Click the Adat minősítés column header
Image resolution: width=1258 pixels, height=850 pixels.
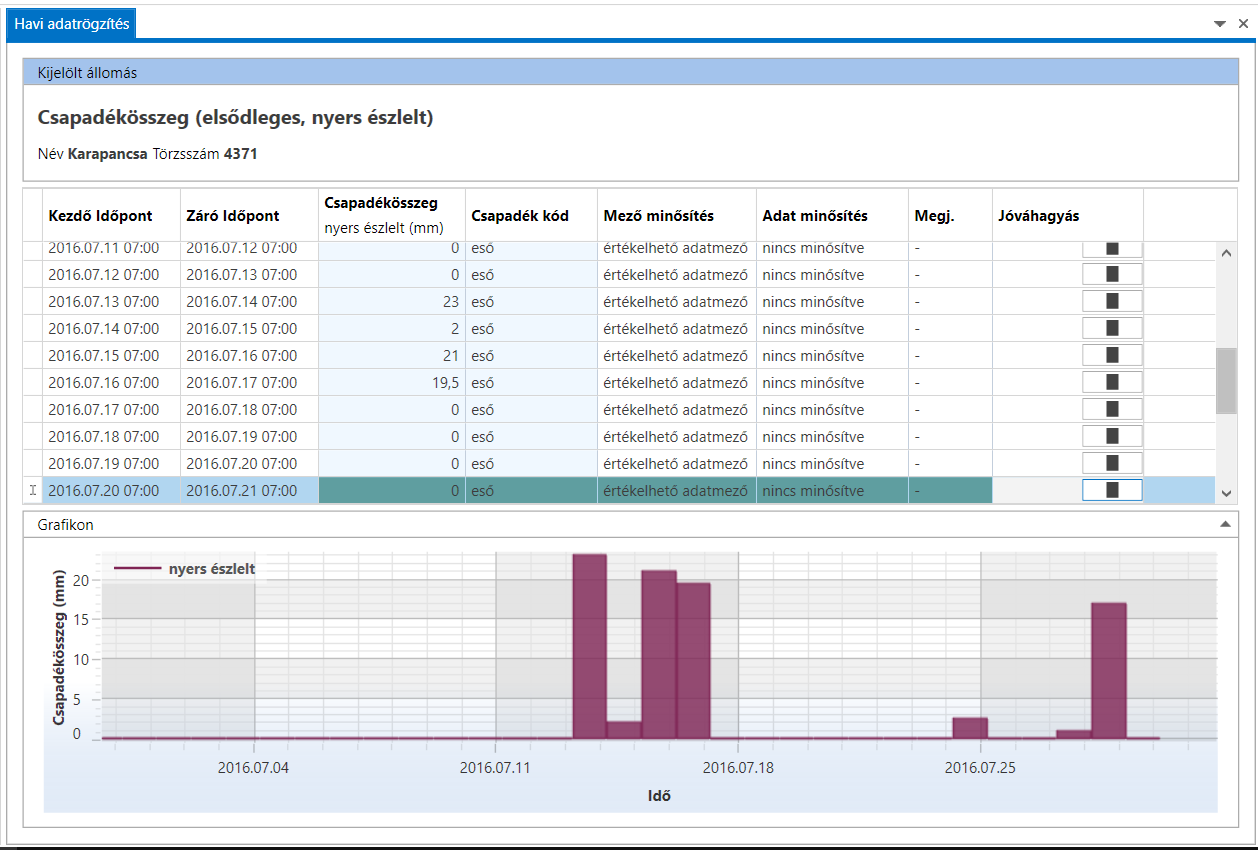(832, 215)
